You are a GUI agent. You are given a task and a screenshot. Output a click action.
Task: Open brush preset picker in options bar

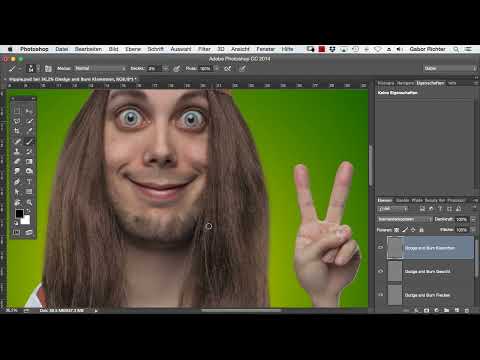click(x=33, y=69)
